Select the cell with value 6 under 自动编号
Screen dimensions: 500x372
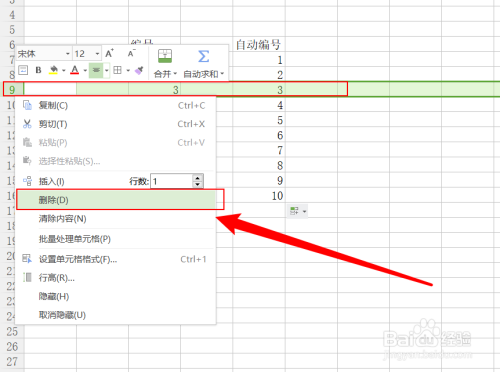tap(259, 135)
